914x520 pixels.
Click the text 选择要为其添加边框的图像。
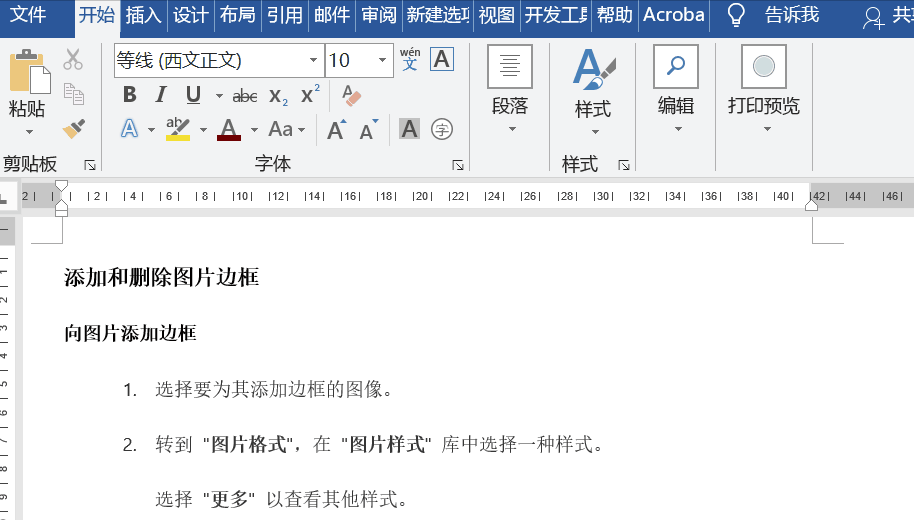click(x=275, y=389)
